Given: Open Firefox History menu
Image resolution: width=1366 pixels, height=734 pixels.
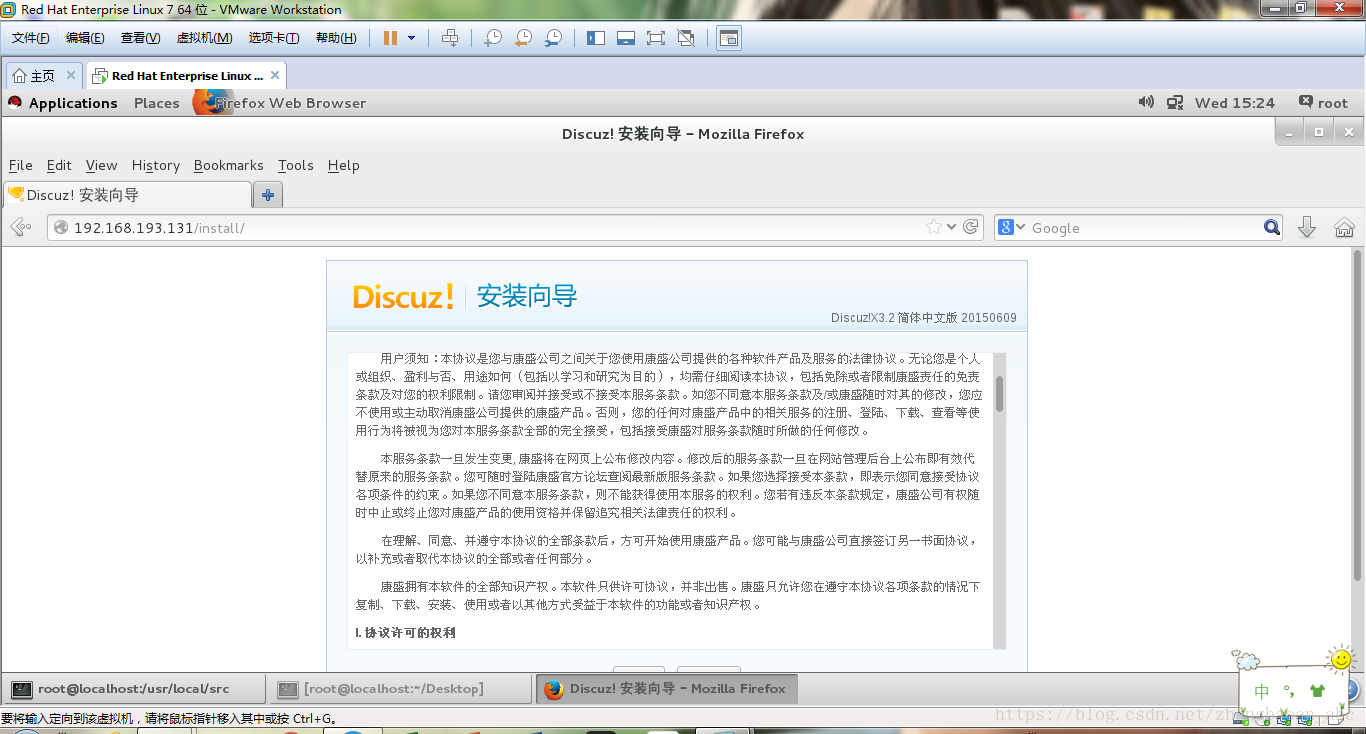Looking at the screenshot, I should [156, 165].
